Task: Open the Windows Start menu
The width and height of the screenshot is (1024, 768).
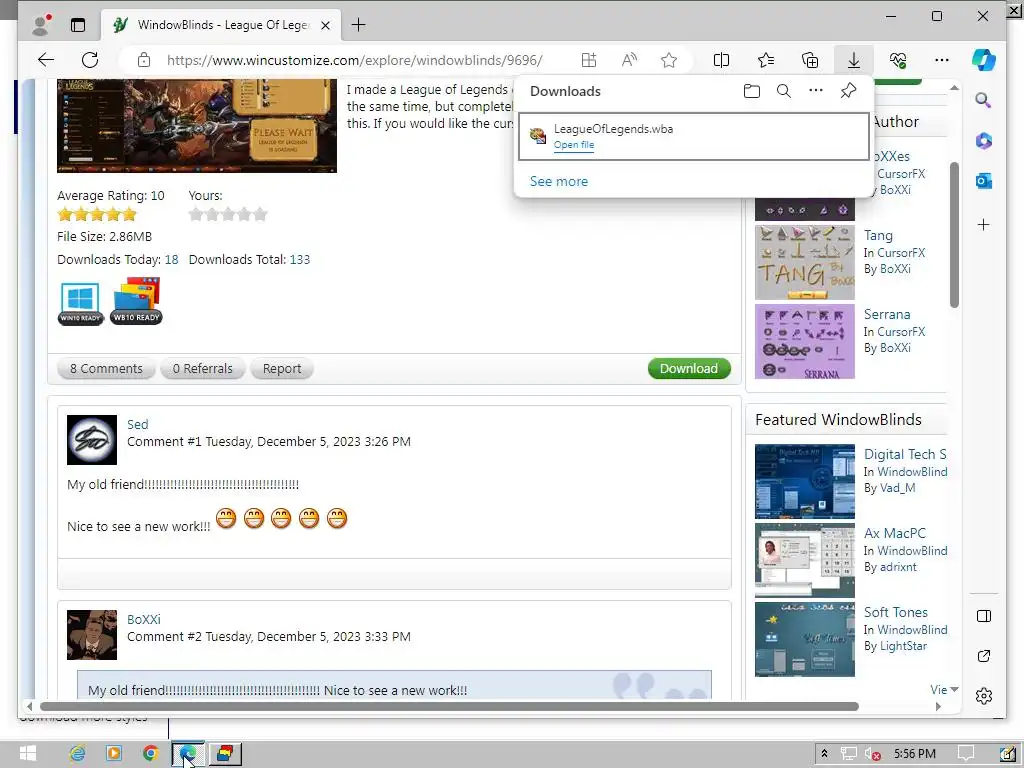Action: pos(27,754)
